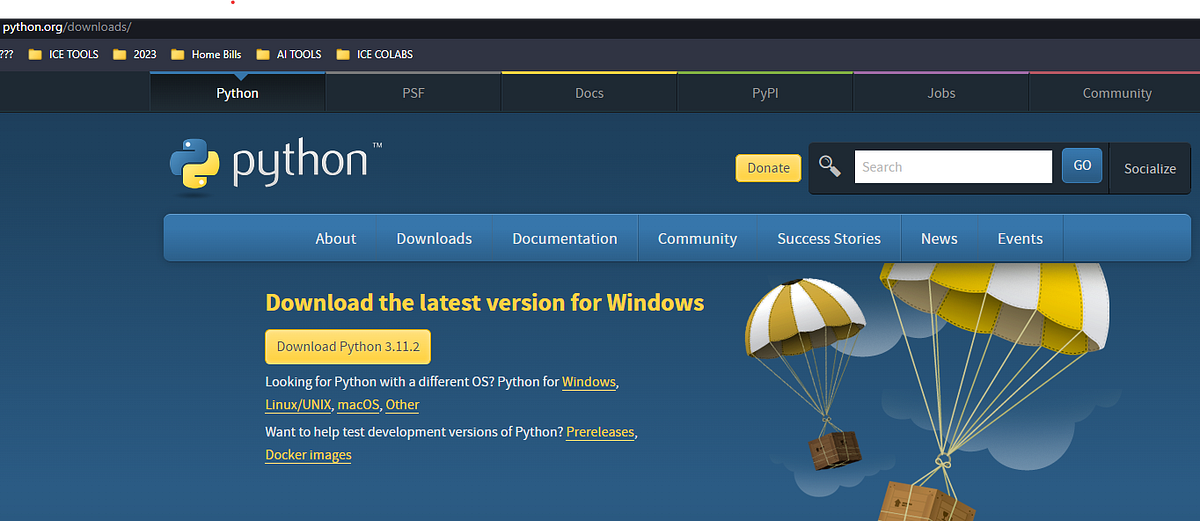This screenshot has height=521, width=1200.
Task: Click the Donate button
Action: pyautogui.click(x=768, y=167)
